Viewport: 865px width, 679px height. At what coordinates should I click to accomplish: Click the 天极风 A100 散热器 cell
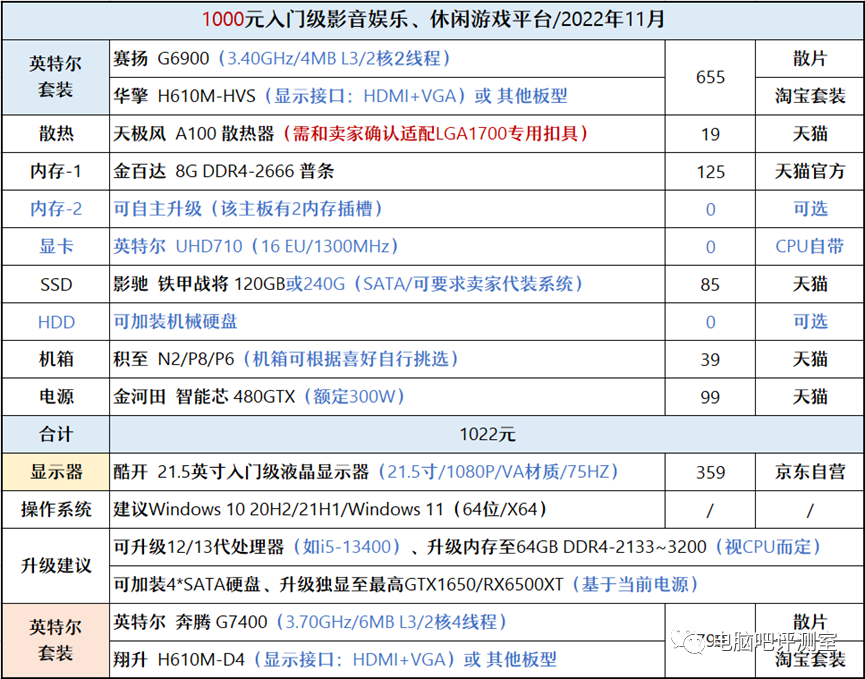pos(387,134)
